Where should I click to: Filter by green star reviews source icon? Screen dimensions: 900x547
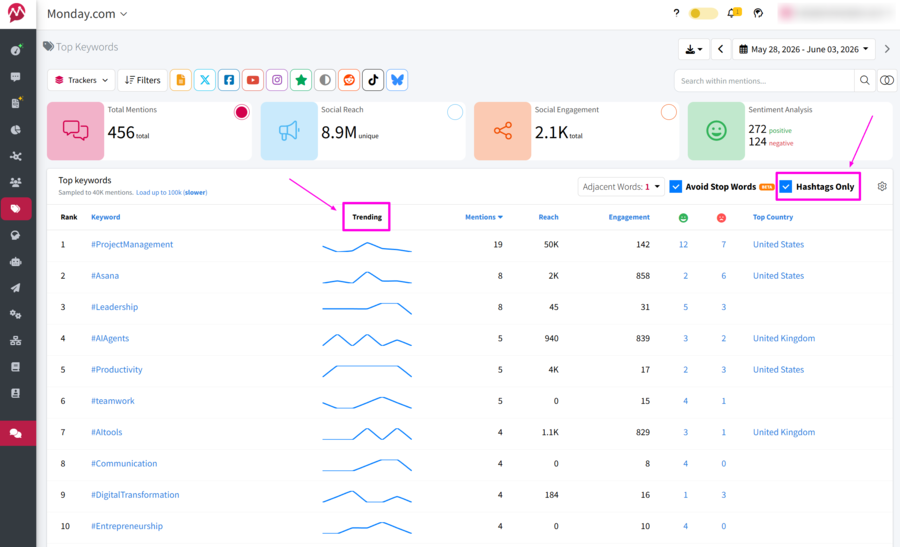point(301,80)
